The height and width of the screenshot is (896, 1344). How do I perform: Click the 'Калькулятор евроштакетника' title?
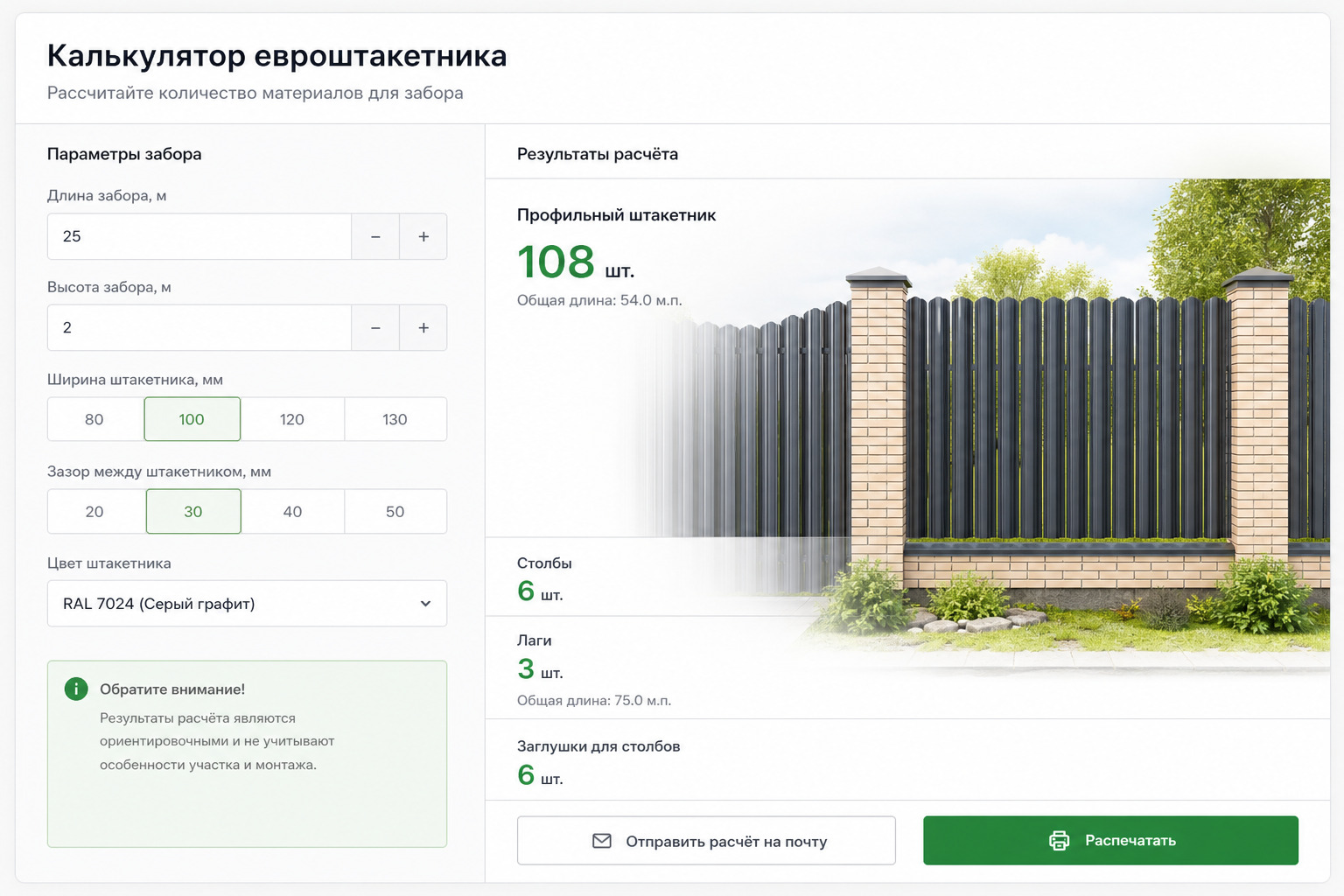pos(276,56)
